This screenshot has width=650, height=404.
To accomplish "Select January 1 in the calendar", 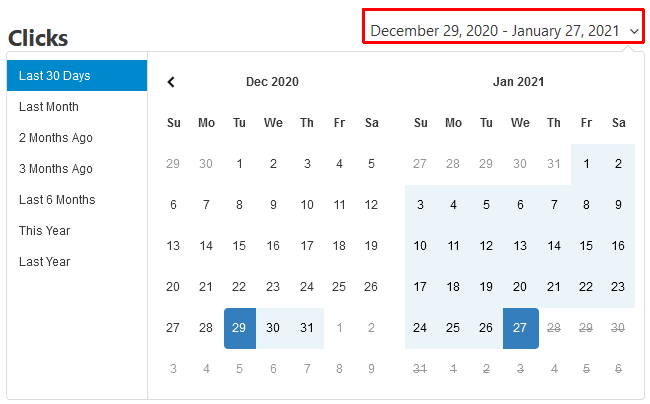I will click(x=586, y=164).
